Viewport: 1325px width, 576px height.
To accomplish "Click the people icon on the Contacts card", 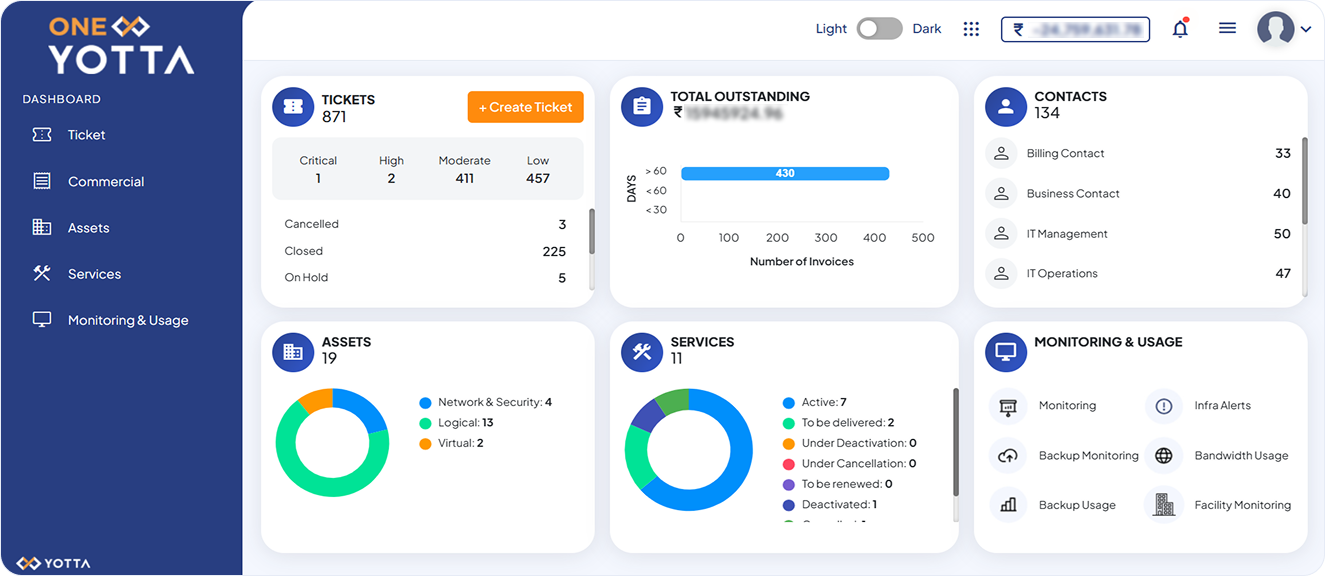I will click(1004, 107).
